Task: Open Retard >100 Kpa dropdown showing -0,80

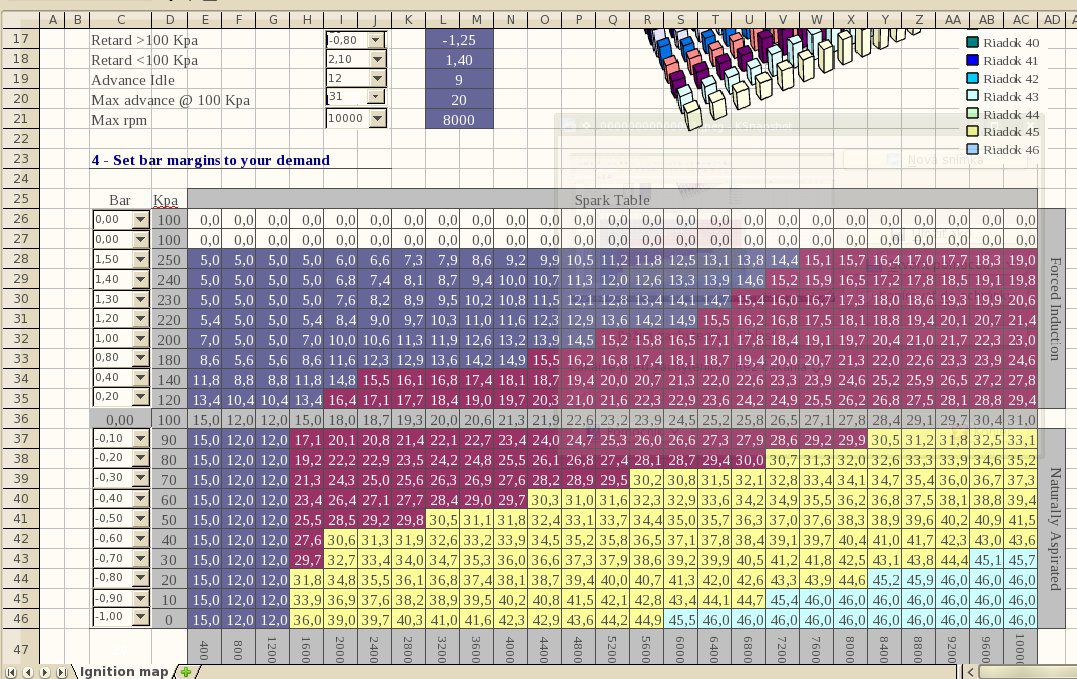Action: pos(376,41)
